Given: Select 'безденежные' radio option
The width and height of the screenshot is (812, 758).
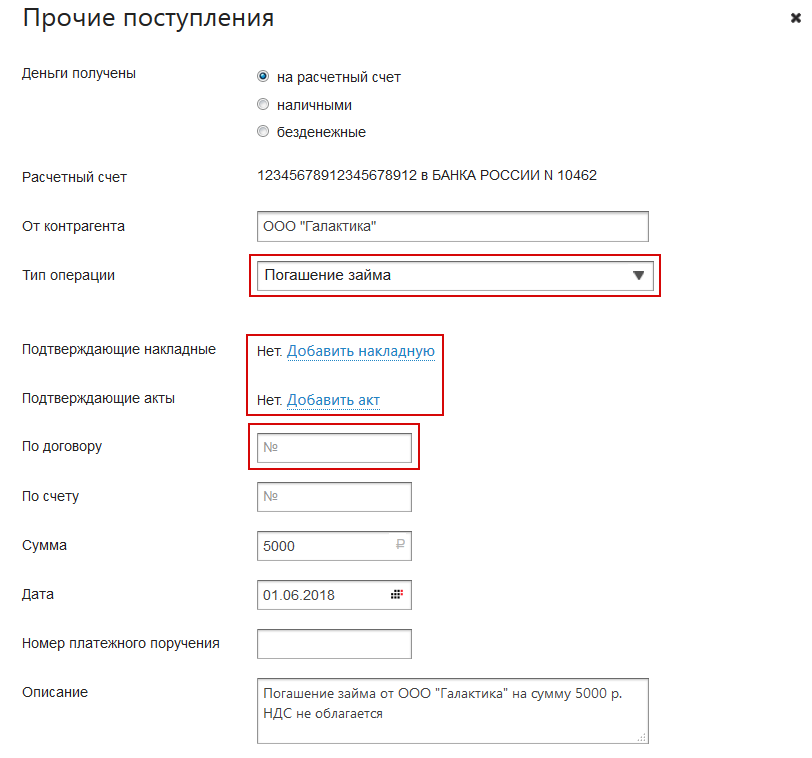Looking at the screenshot, I should click(x=263, y=131).
